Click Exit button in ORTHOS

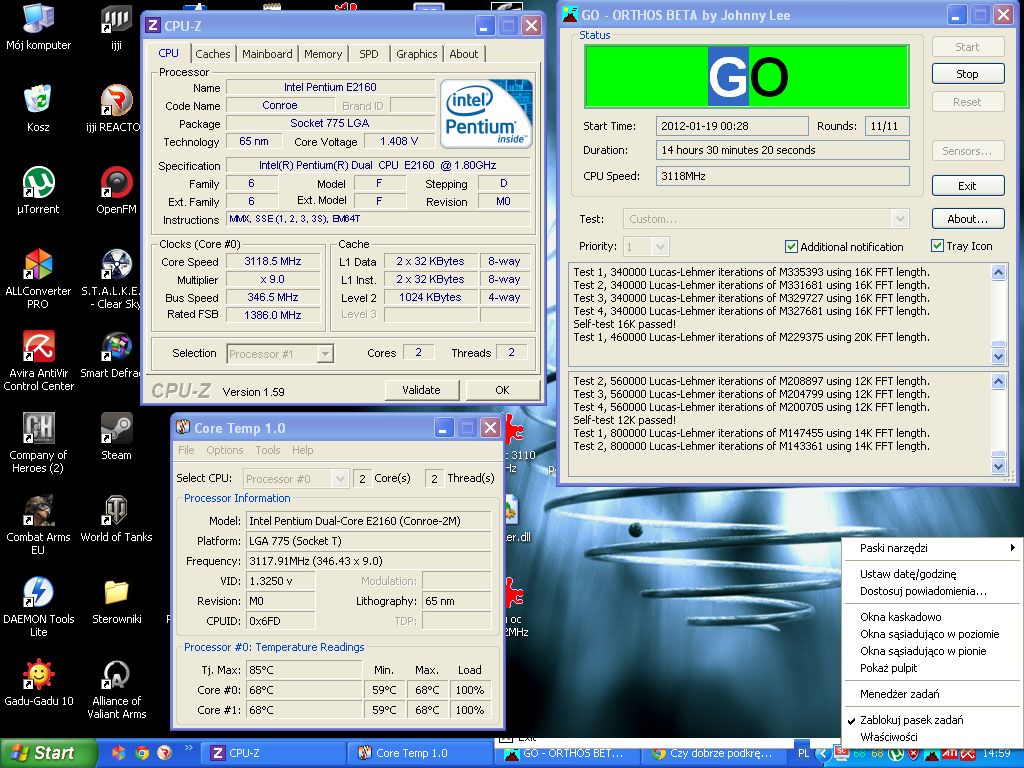click(x=967, y=185)
